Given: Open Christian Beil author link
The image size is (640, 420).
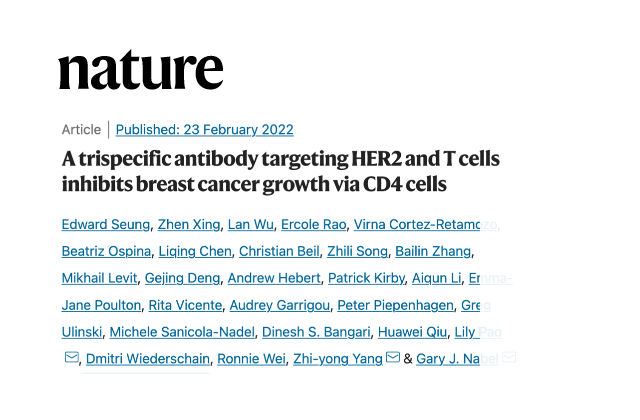Looking at the screenshot, I should [279, 251].
